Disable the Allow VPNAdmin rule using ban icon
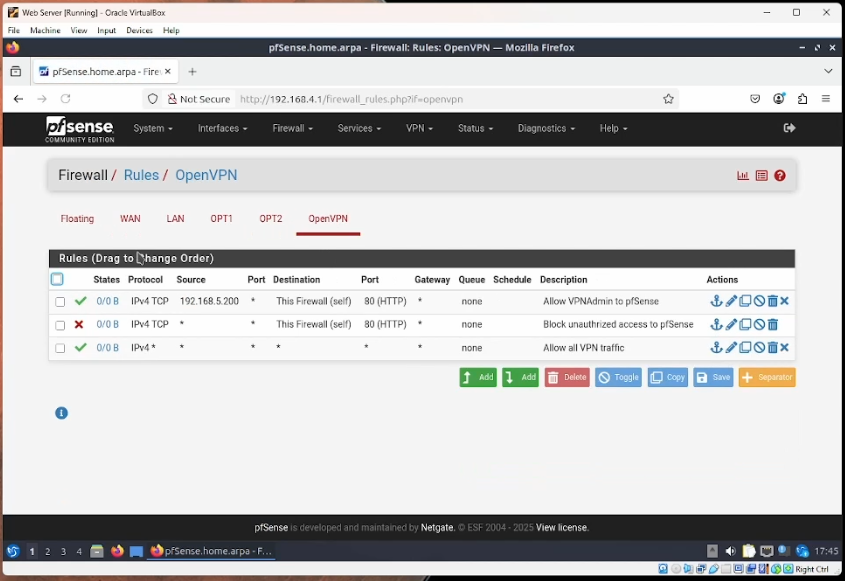This screenshot has width=845, height=581. click(x=759, y=301)
